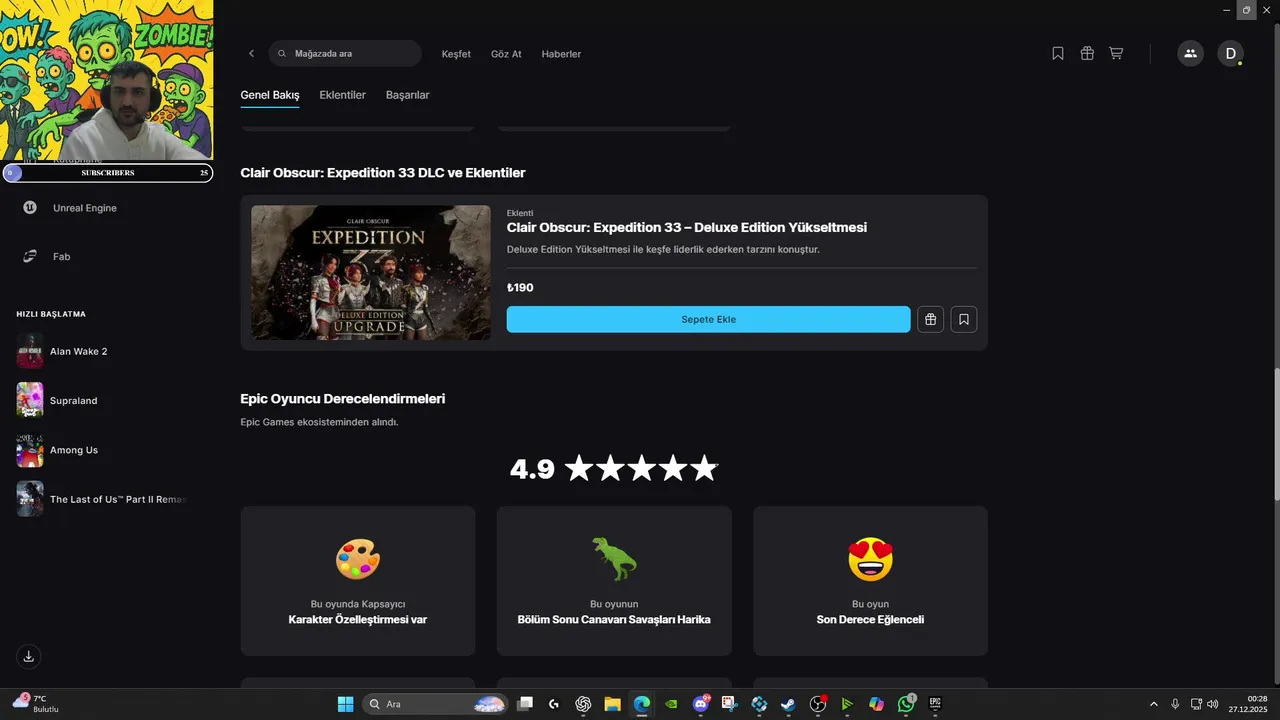The height and width of the screenshot is (720, 1280).
Task: Switch to Başarılar tab
Action: coord(407,95)
